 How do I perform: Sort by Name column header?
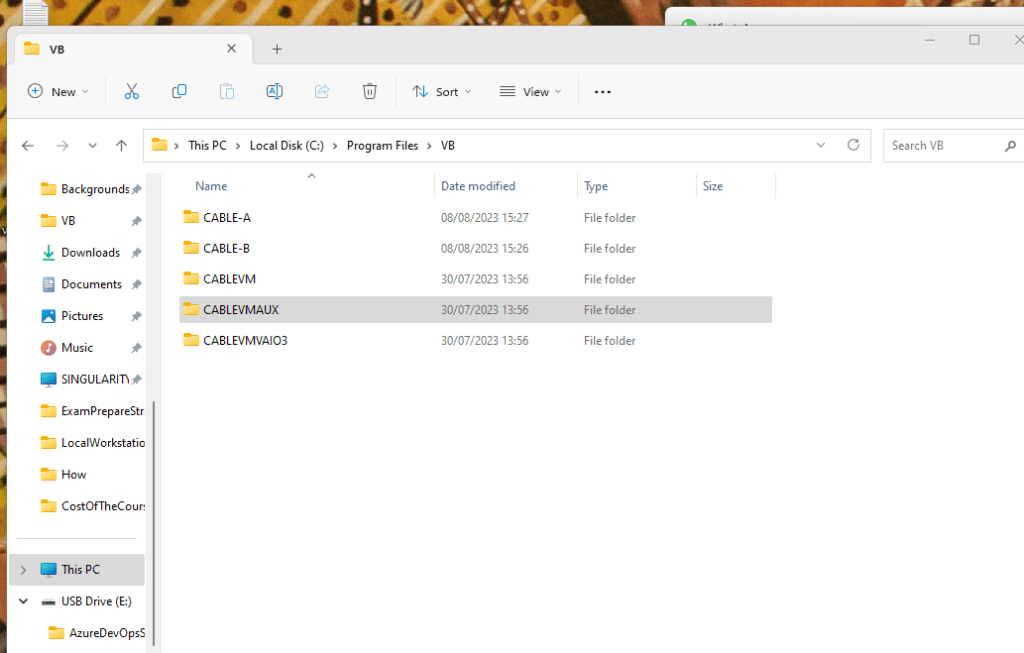tap(211, 186)
